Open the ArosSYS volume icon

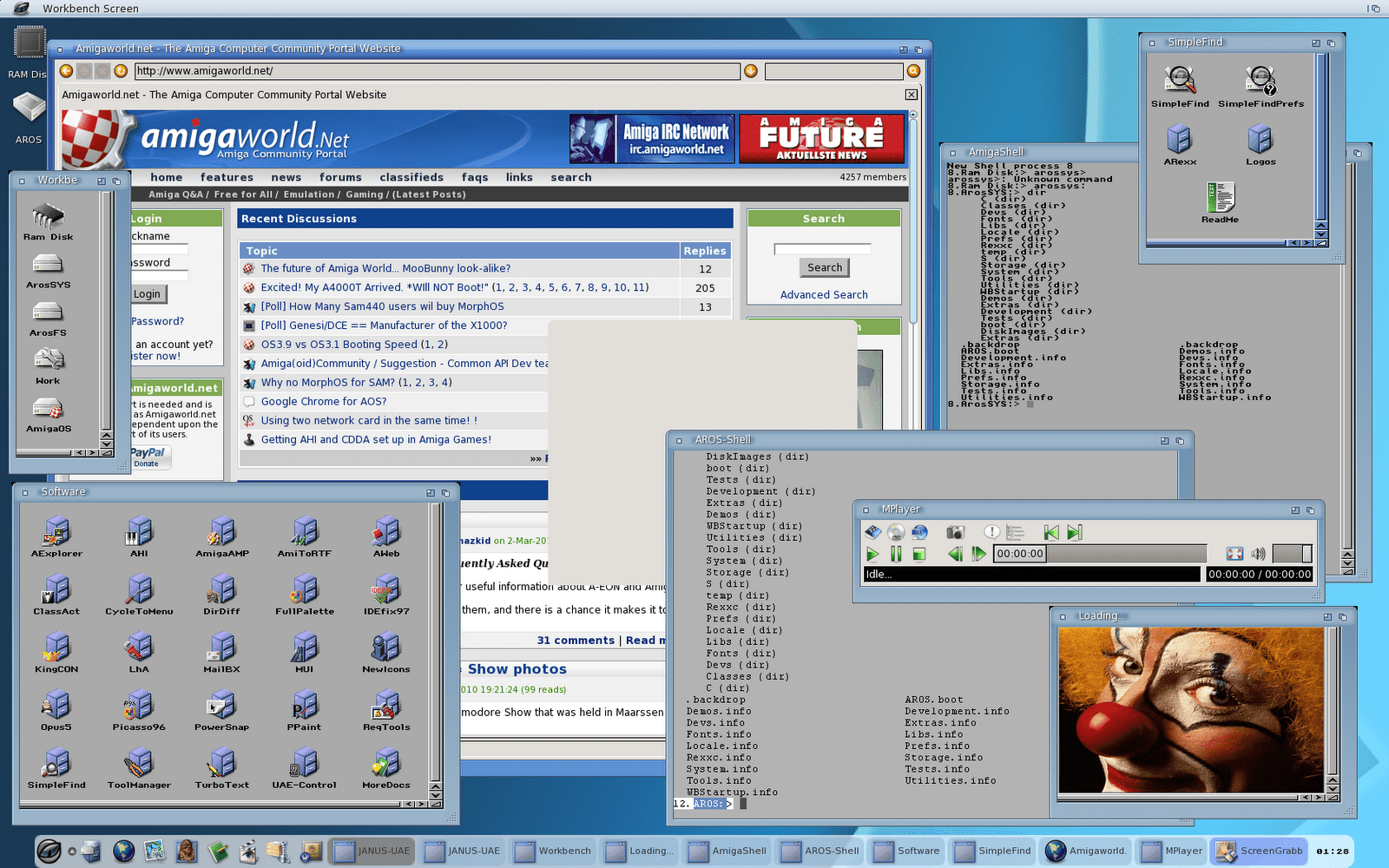[x=48, y=272]
